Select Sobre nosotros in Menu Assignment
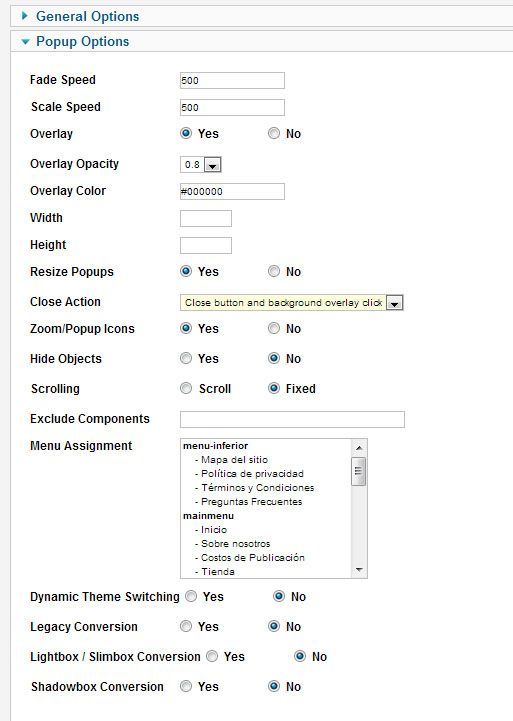The width and height of the screenshot is (513, 721). coord(235,544)
